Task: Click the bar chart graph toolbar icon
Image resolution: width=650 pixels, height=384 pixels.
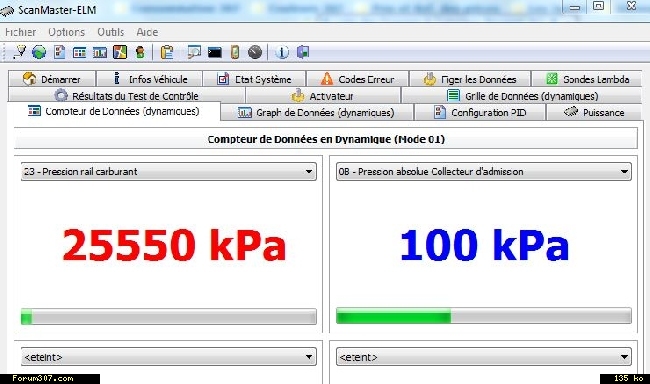Action: pyautogui.click(x=99, y=52)
